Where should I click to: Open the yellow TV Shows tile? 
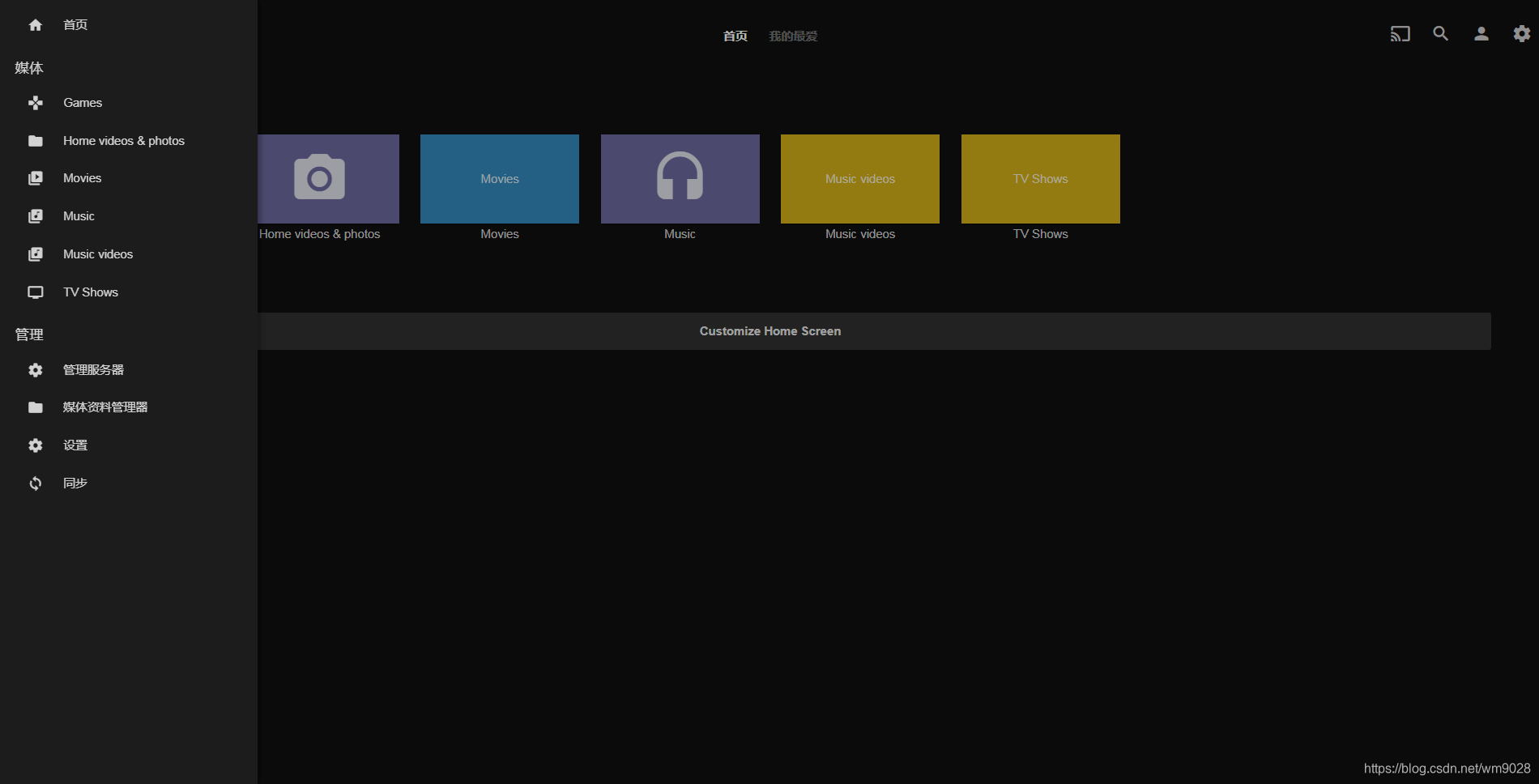(x=1041, y=179)
